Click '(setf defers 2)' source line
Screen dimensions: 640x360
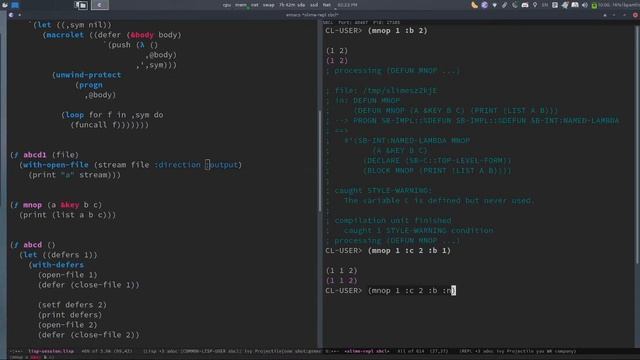pos(72,305)
